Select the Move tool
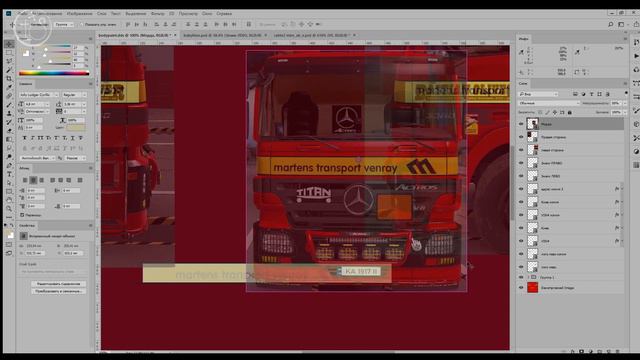Image resolution: width=640 pixels, height=360 pixels. [9, 44]
